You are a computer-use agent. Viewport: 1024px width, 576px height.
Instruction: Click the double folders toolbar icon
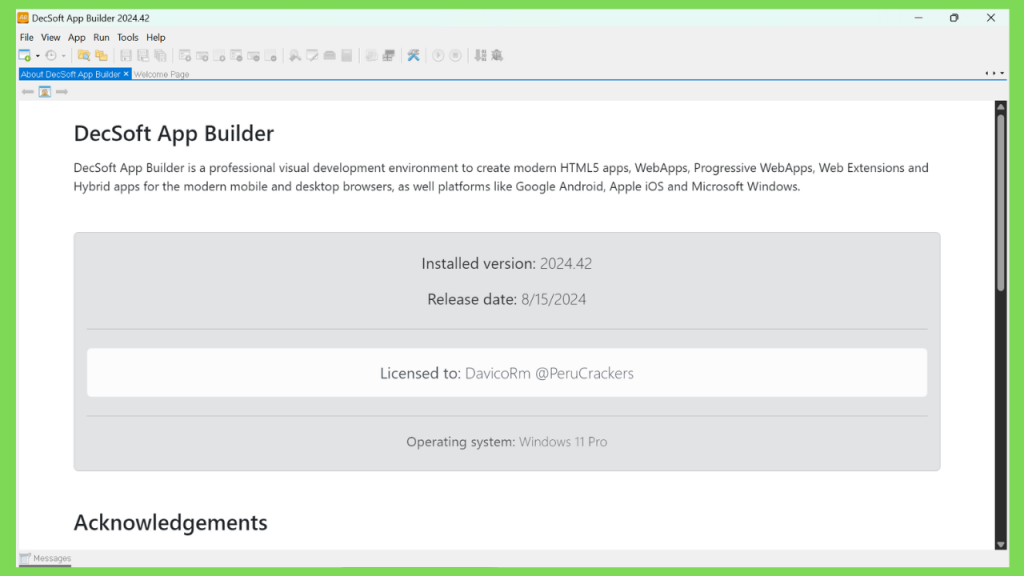click(101, 56)
